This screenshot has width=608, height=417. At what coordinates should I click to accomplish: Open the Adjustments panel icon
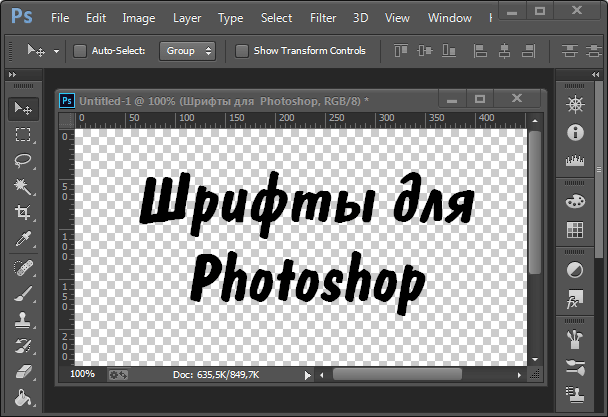575,270
